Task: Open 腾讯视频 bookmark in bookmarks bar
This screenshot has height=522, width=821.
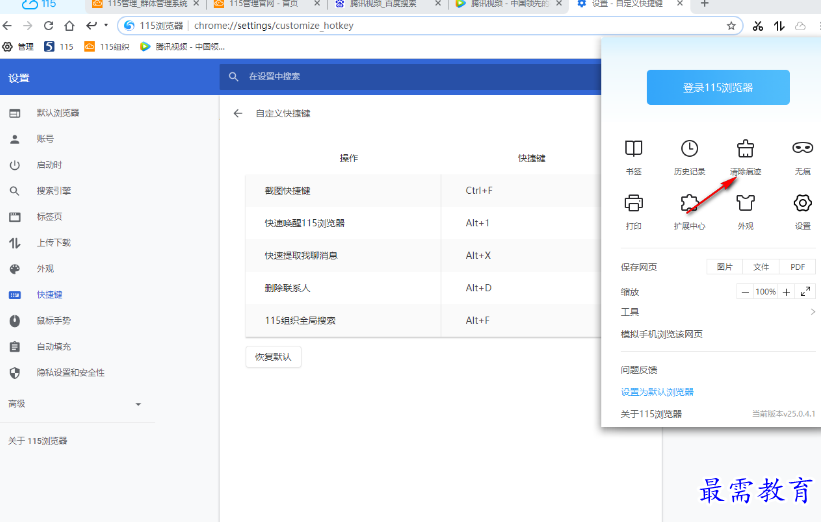Action: click(x=182, y=47)
